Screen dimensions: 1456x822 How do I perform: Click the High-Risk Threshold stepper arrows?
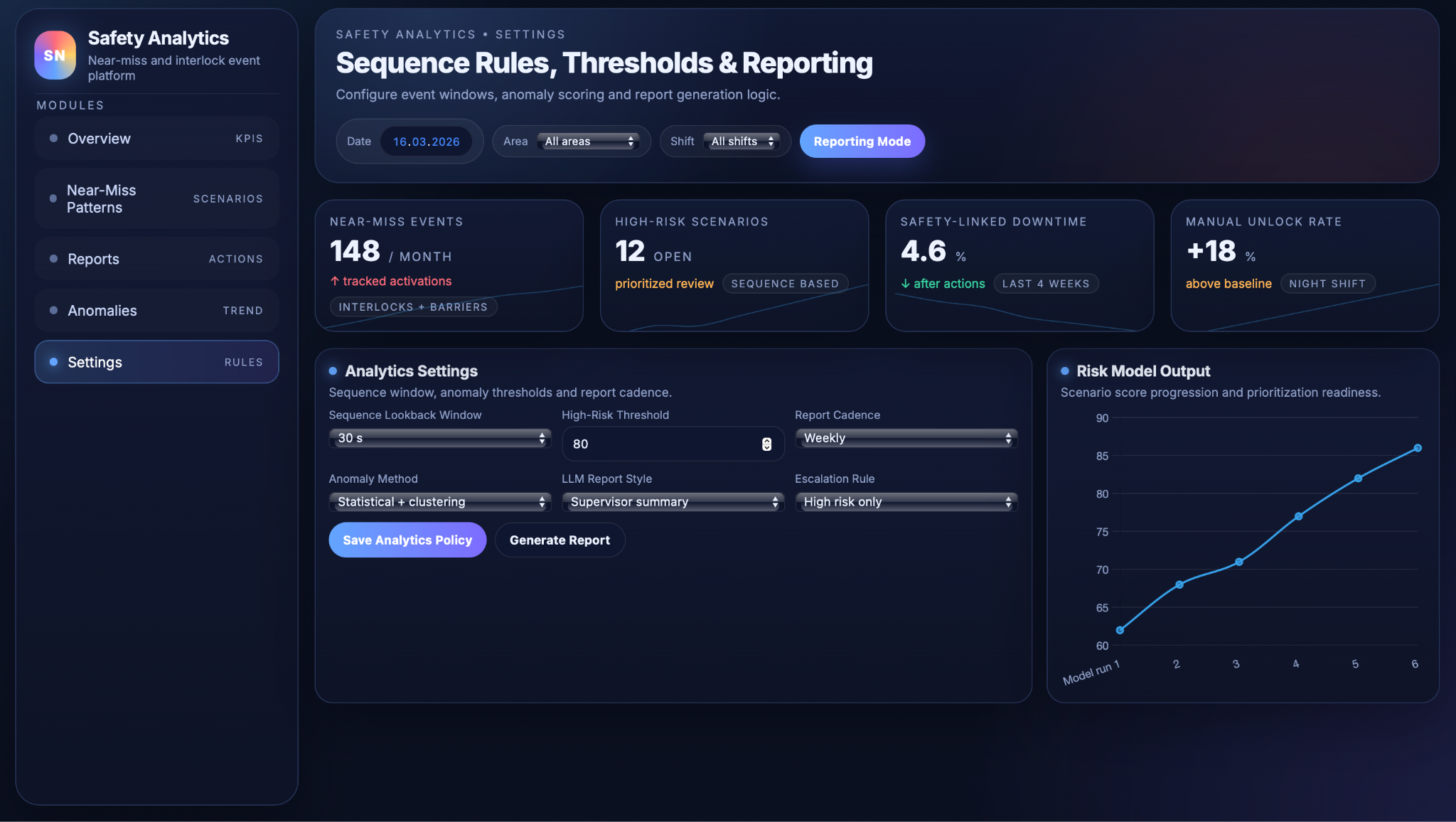(x=766, y=444)
